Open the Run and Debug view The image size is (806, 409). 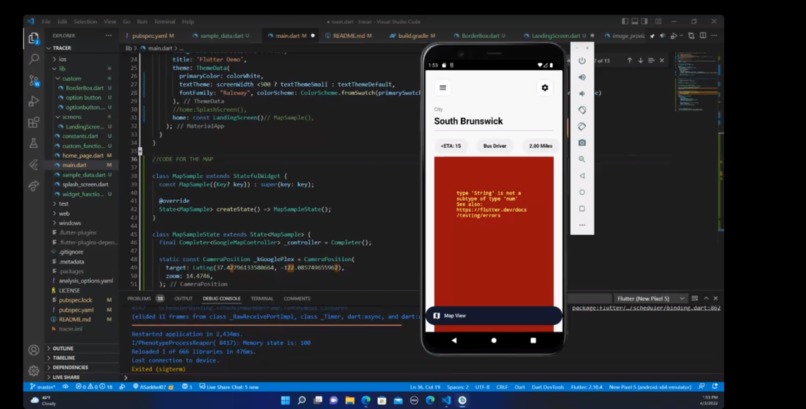34,101
